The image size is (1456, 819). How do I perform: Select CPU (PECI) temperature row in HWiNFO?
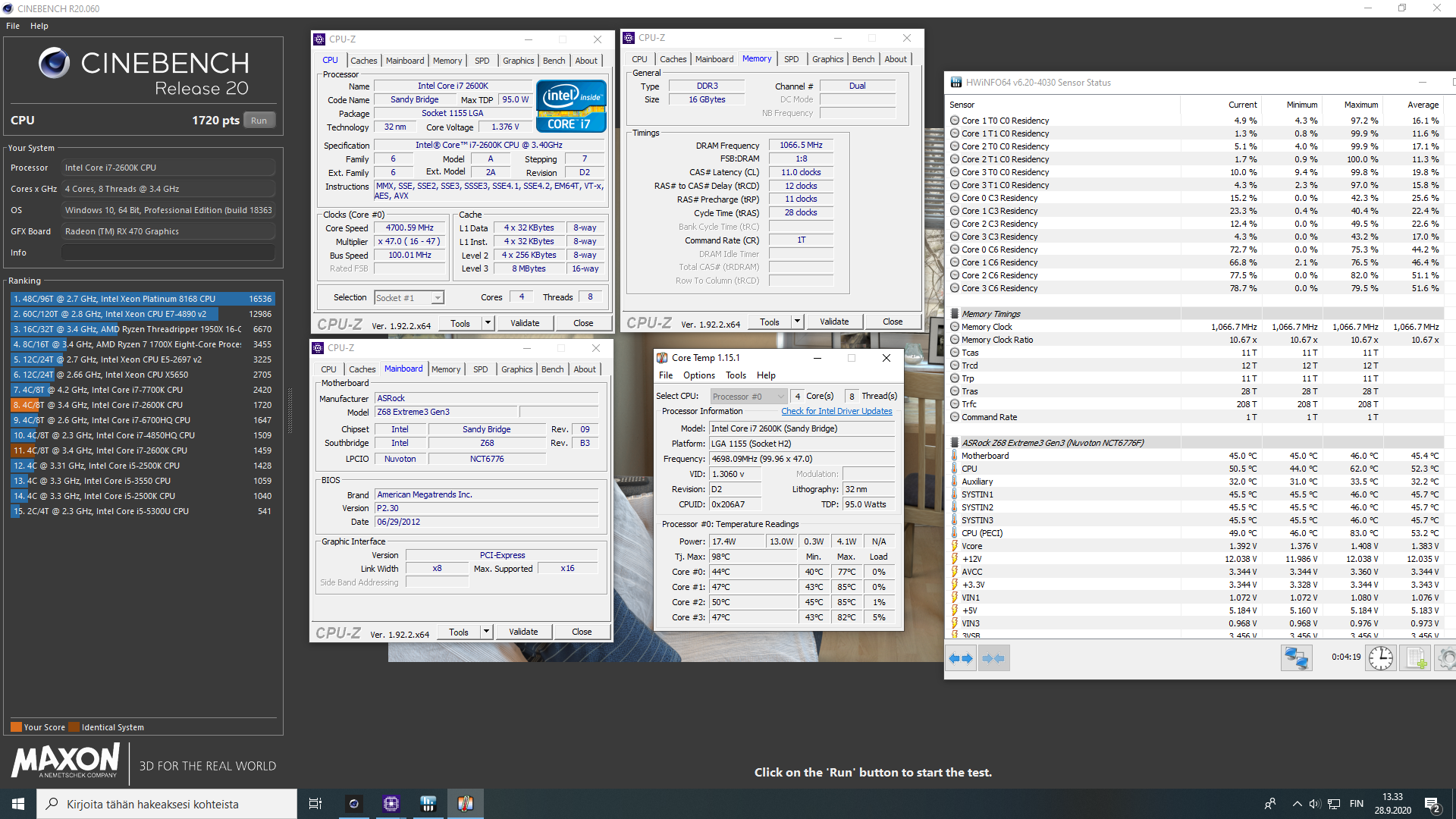1194,533
